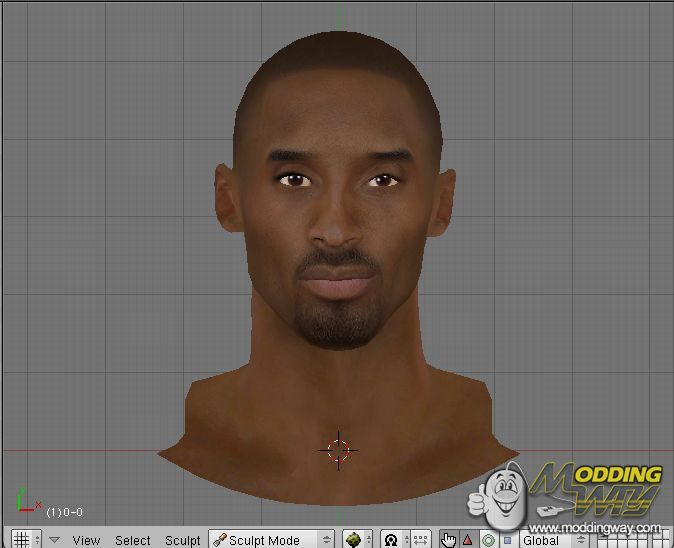This screenshot has width=674, height=548.
Task: Click the red 3D cursor on neck
Action: 338,450
